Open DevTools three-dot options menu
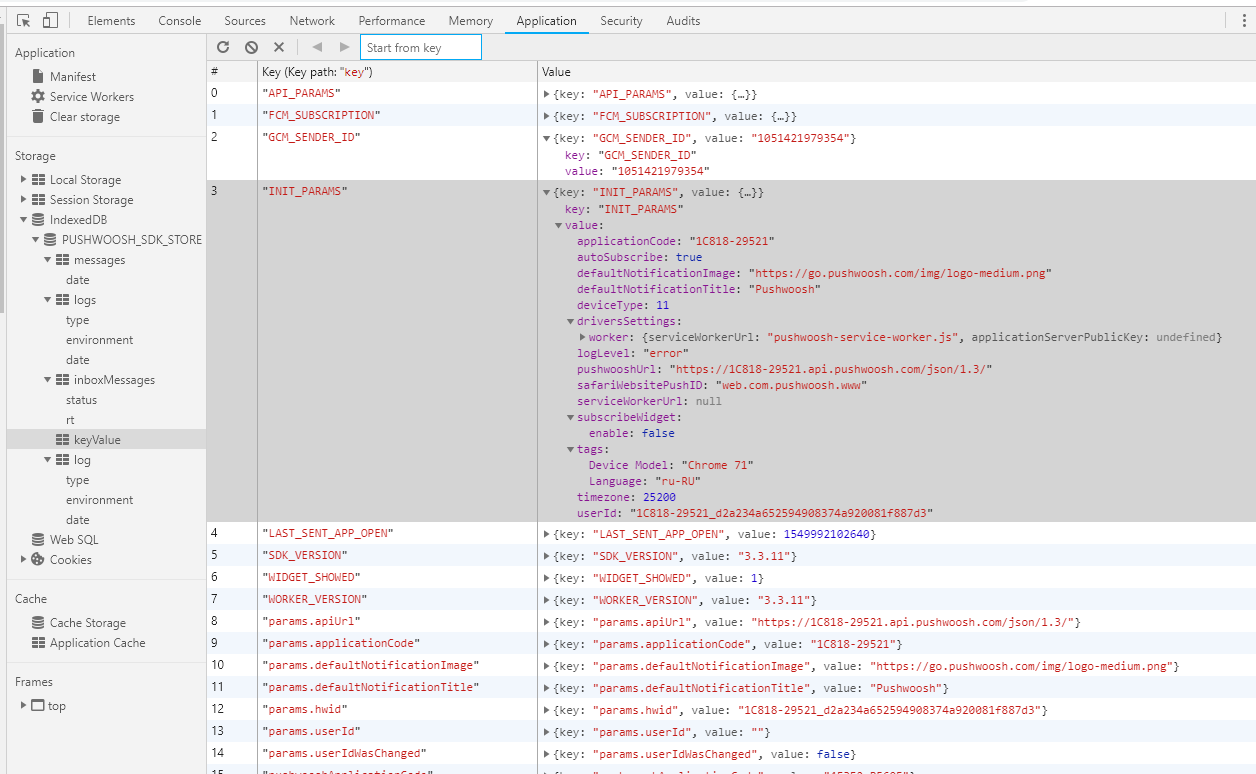Viewport: 1256px width, 774px height. pos(1245,20)
